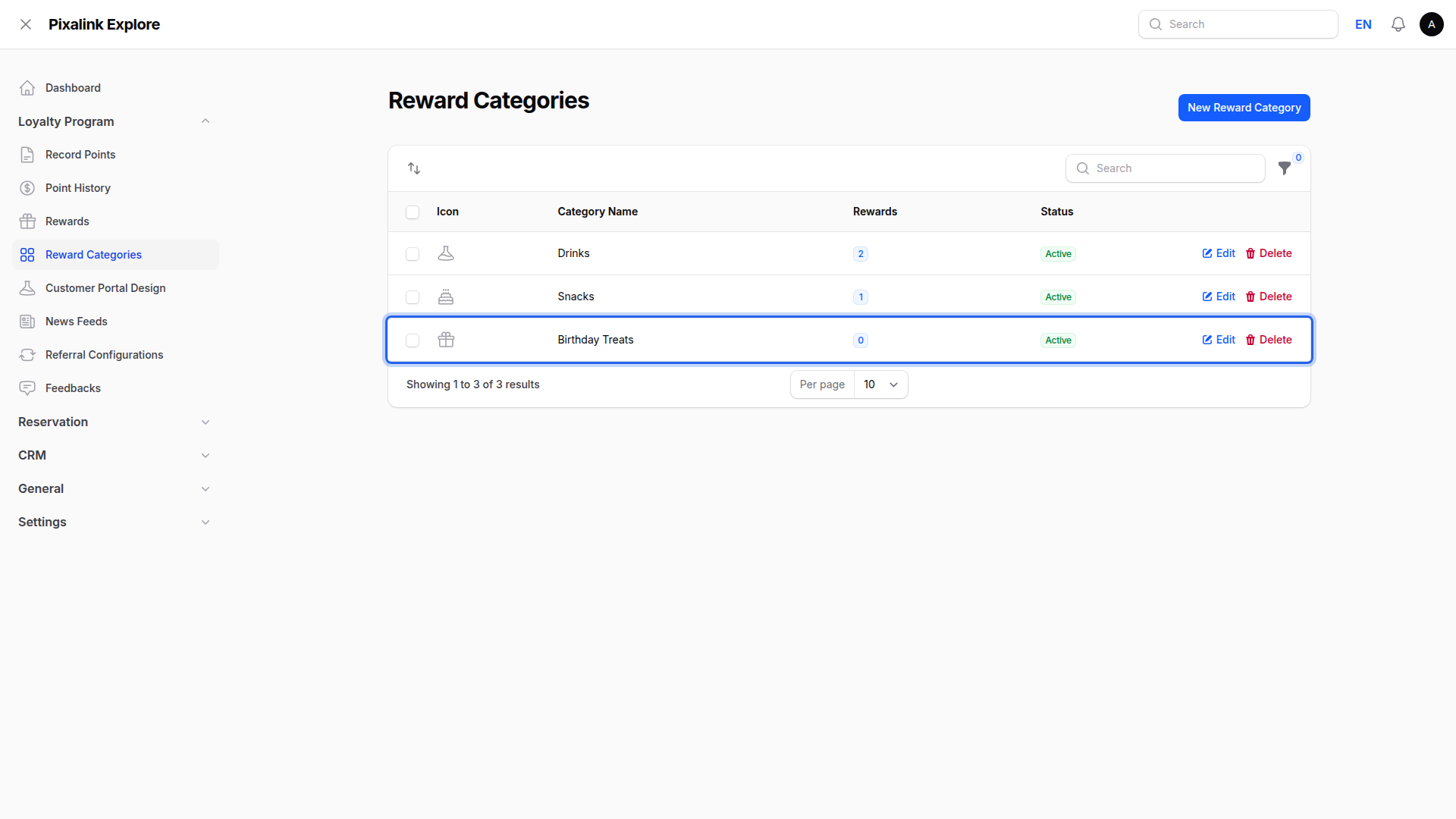Toggle the select-all checkbox in table header
1456x819 pixels.
413,212
